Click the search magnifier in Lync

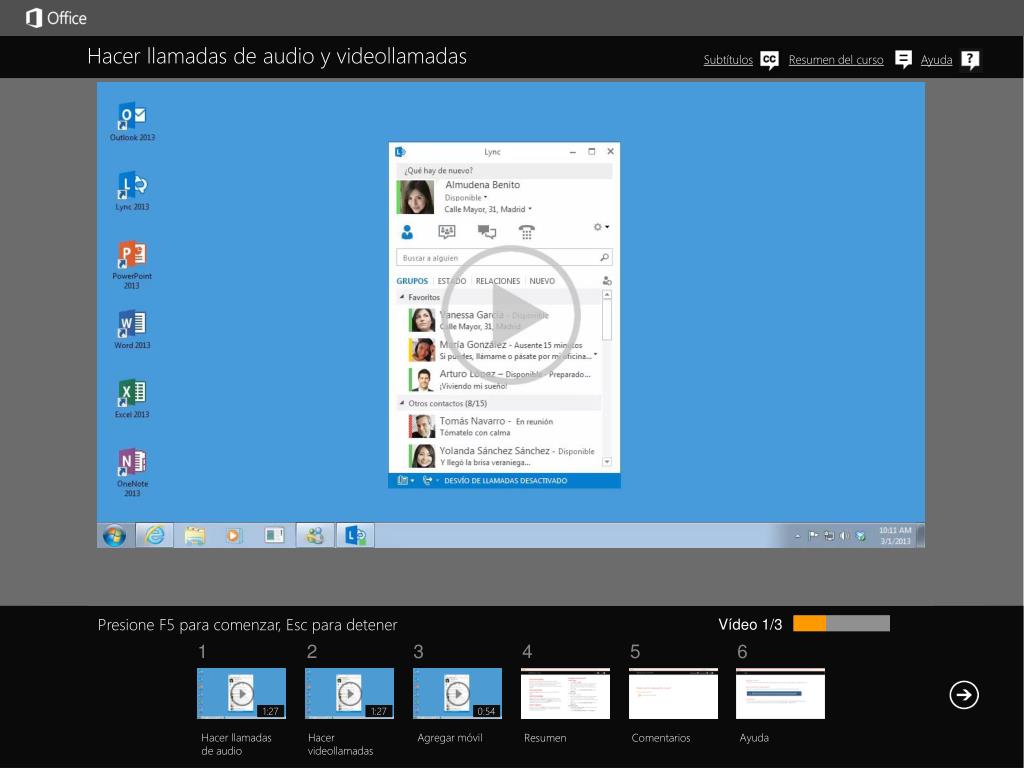[x=604, y=257]
